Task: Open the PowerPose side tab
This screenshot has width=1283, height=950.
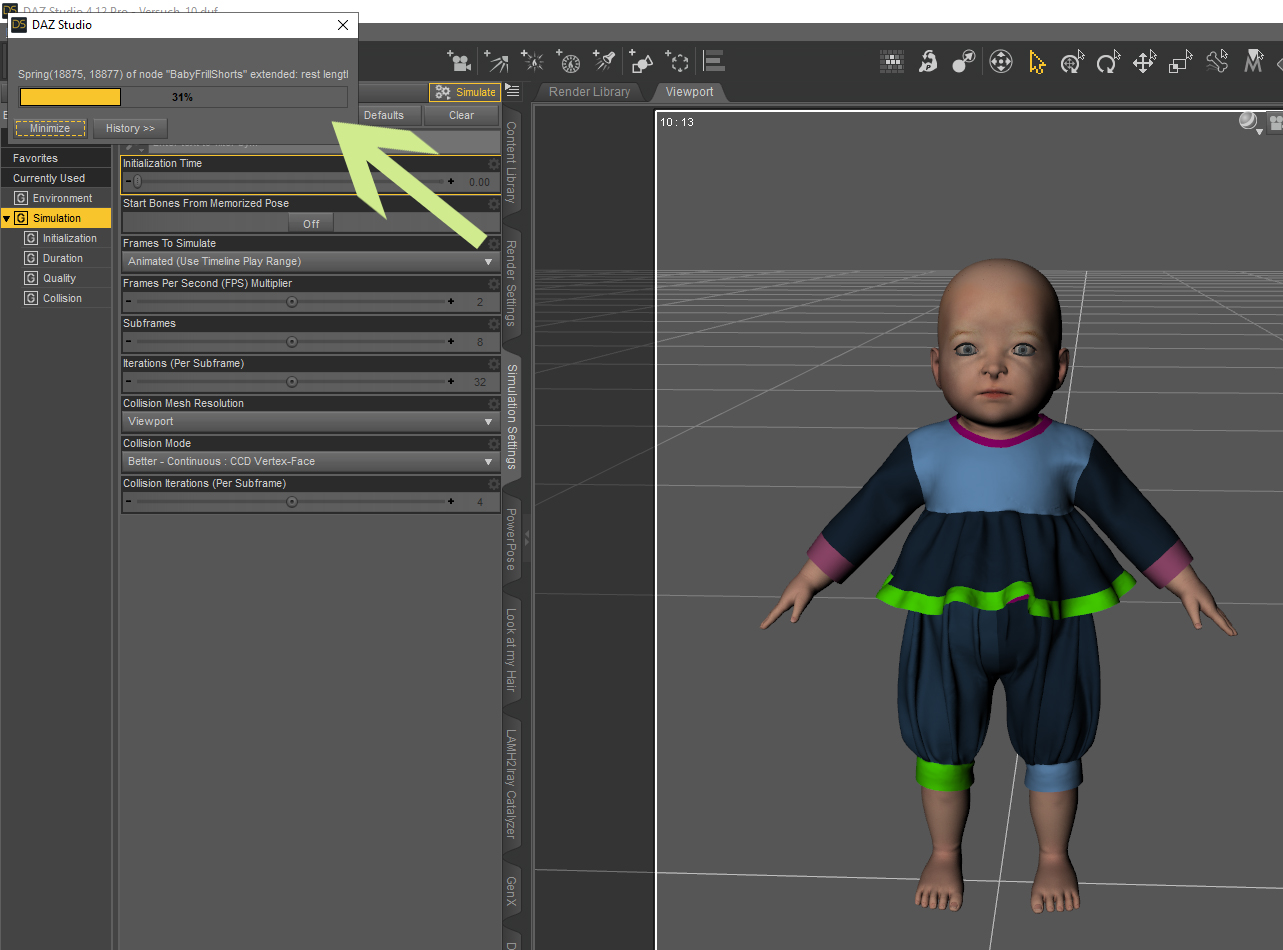Action: (511, 538)
